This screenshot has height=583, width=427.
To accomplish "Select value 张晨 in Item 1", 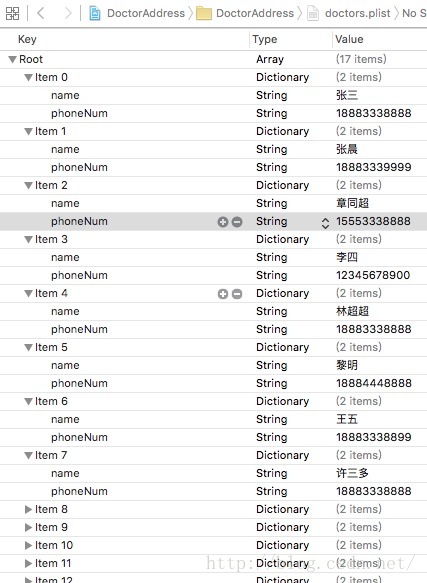I will [347, 149].
